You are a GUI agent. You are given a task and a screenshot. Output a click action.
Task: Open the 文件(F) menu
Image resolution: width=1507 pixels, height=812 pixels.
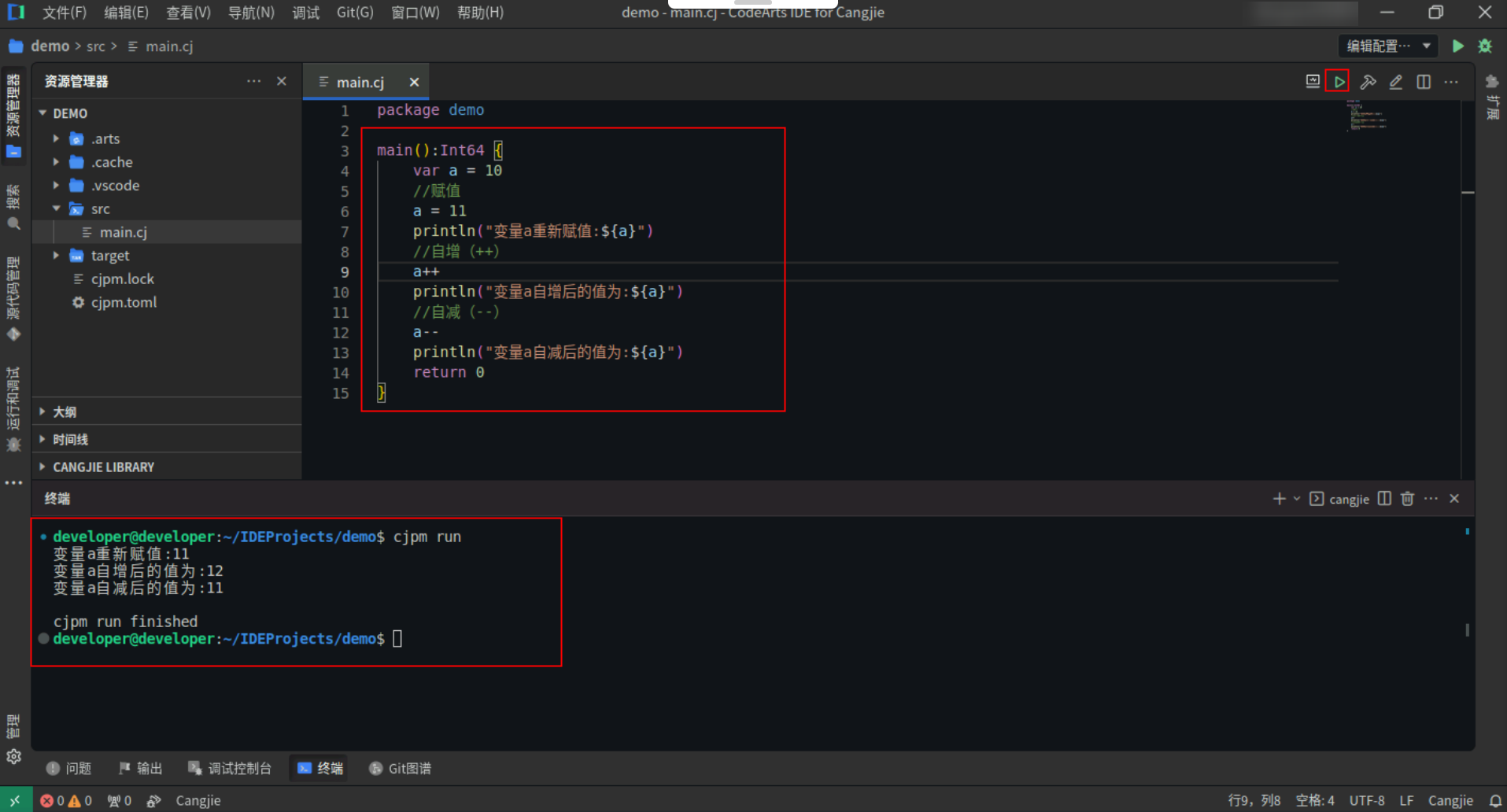point(64,13)
